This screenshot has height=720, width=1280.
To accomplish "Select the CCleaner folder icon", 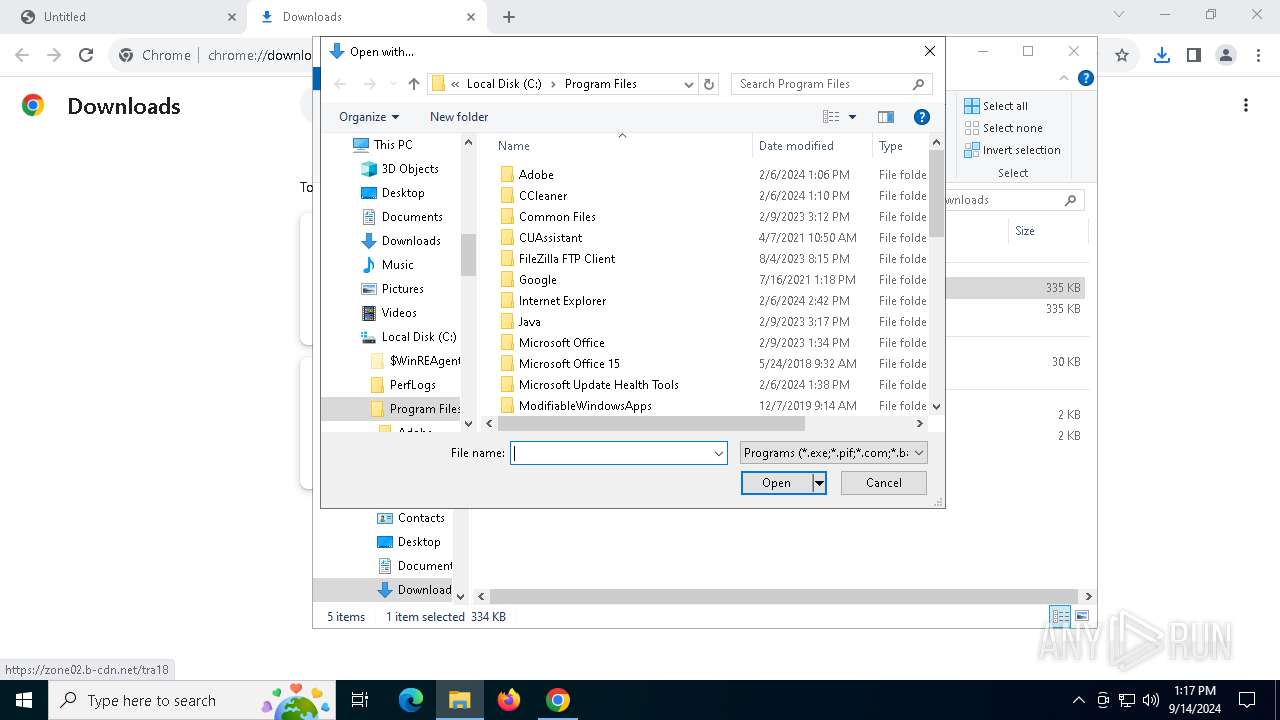I will click(507, 196).
